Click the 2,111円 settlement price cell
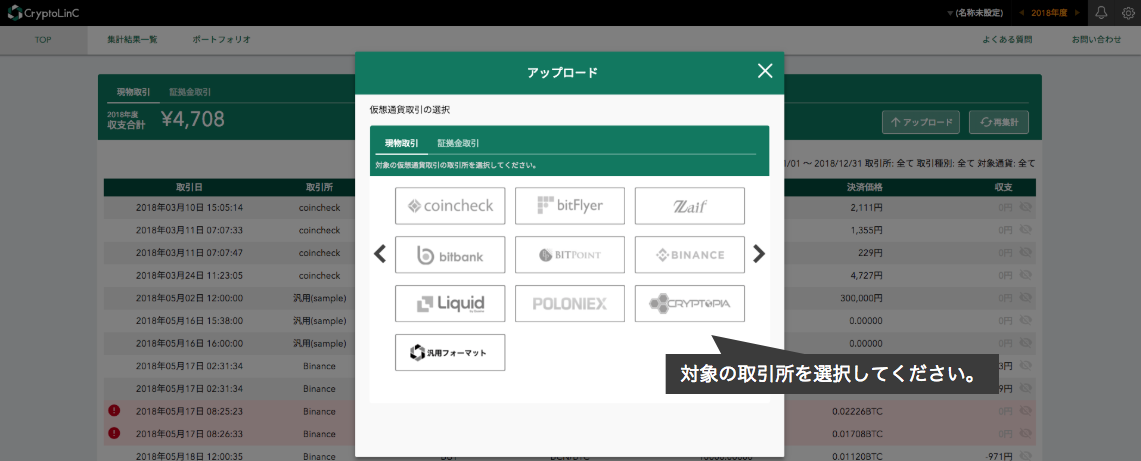This screenshot has height=461, width=1141. tap(868, 207)
